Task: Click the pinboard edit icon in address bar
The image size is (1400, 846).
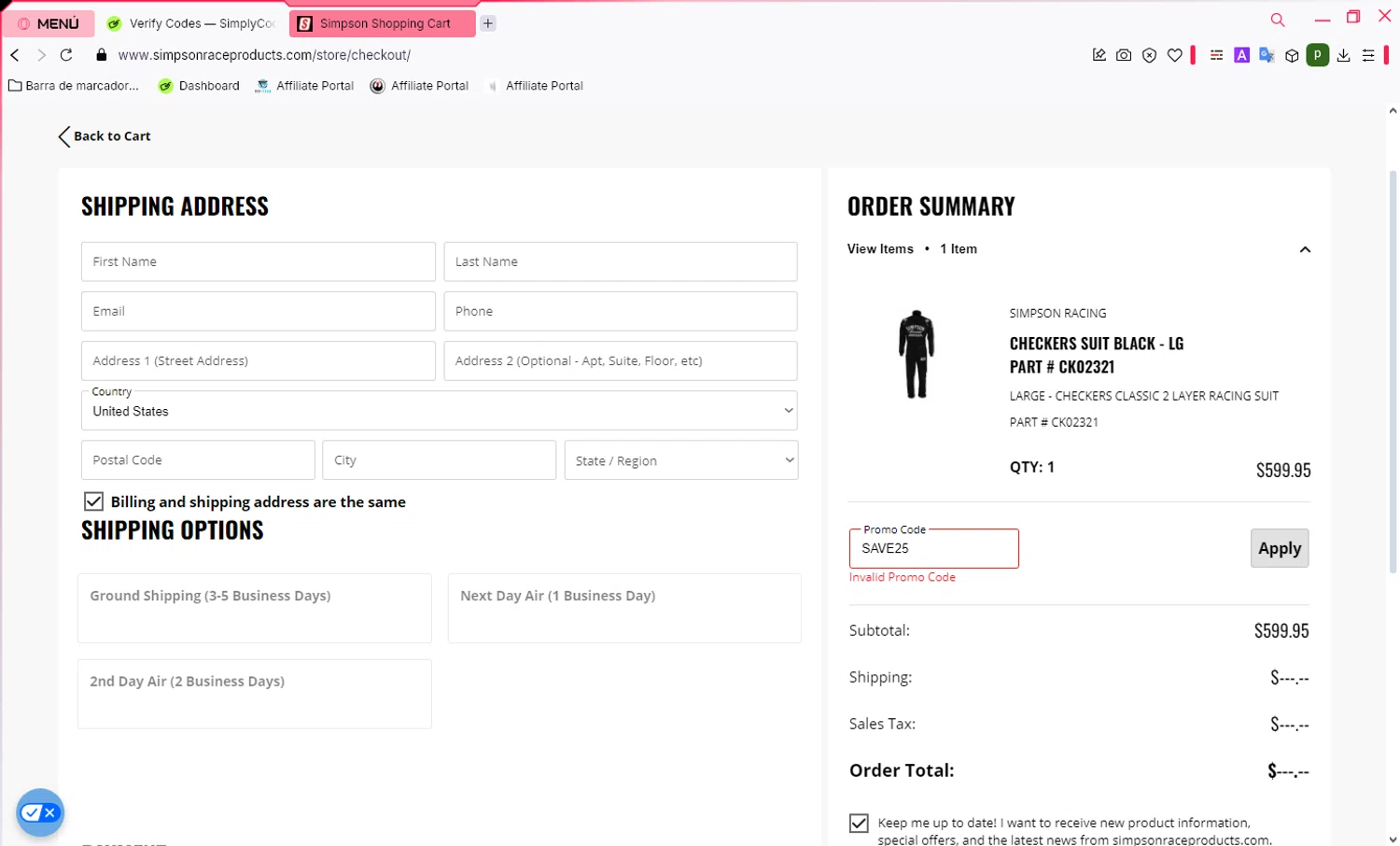Action: click(x=1099, y=55)
